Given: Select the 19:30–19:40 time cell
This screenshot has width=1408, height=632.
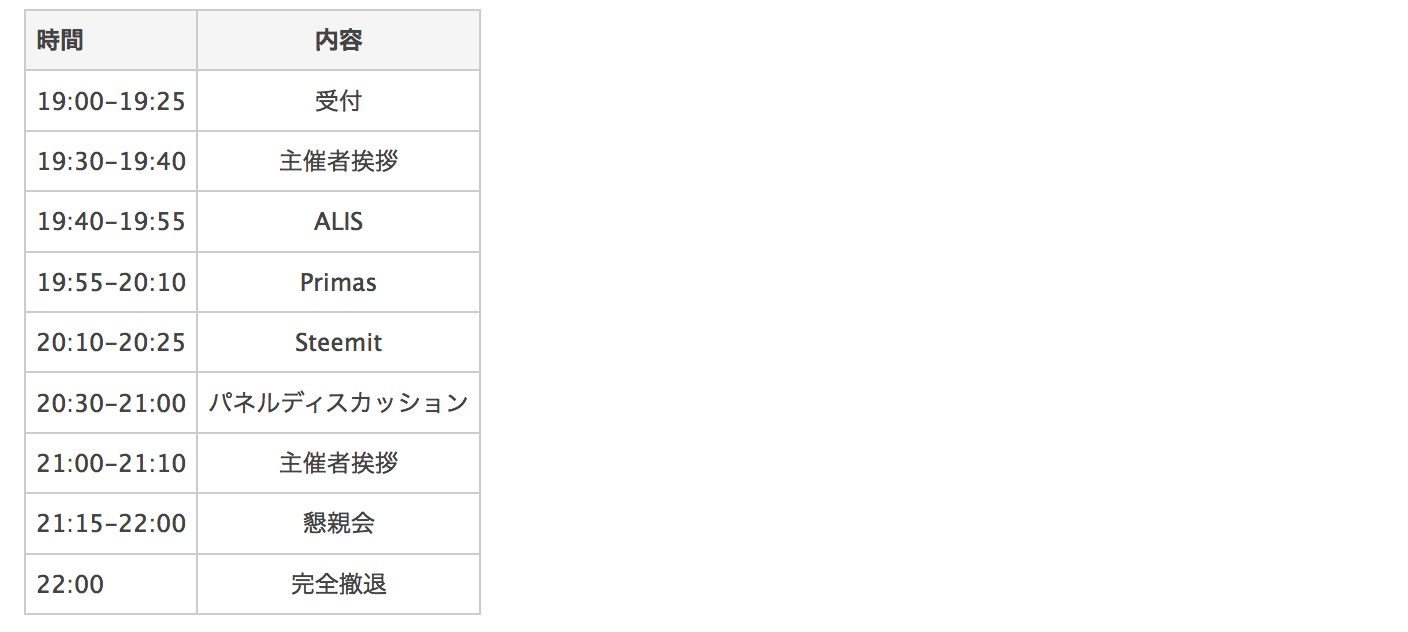Looking at the screenshot, I should pos(111,161).
